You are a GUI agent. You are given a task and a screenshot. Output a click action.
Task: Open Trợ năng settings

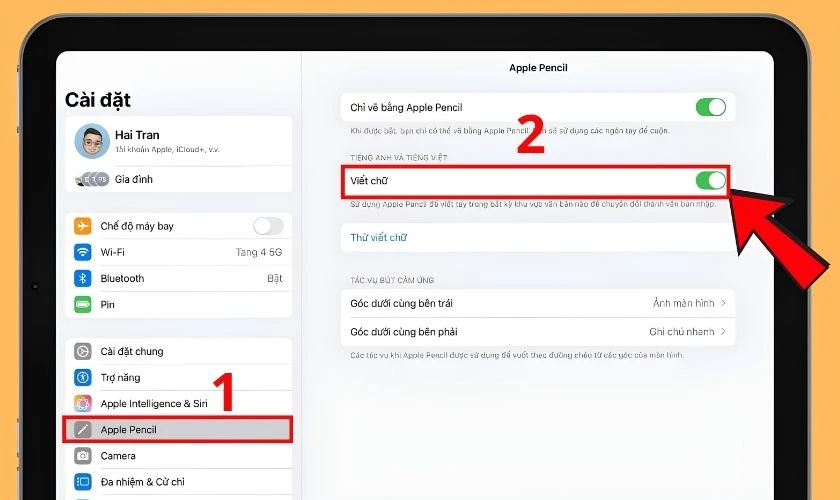coord(179,378)
